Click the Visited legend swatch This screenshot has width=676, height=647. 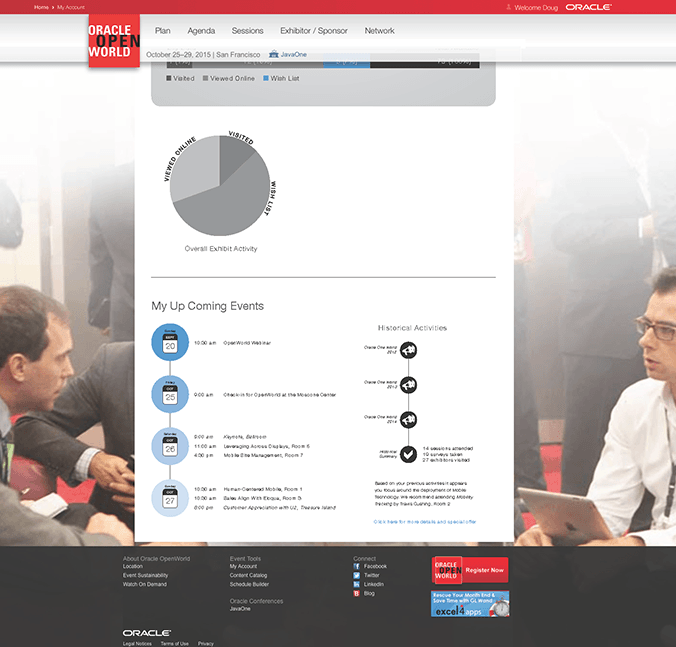[169, 78]
